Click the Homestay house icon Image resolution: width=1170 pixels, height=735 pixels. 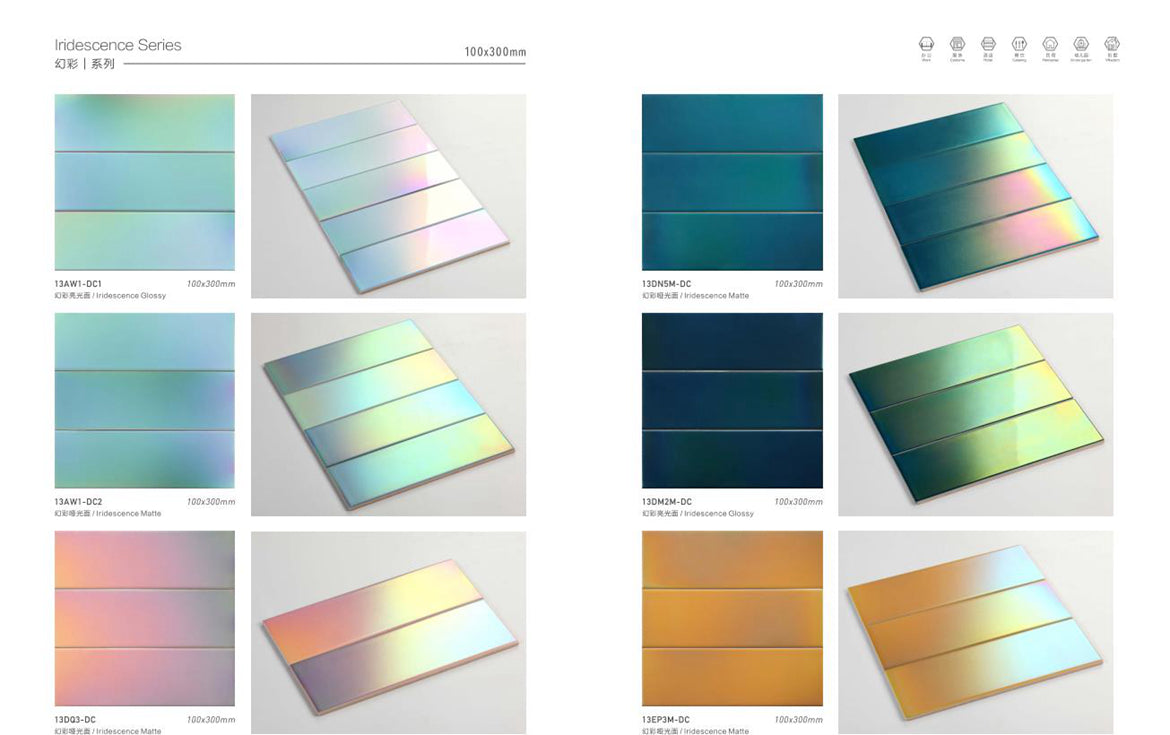click(x=1050, y=45)
